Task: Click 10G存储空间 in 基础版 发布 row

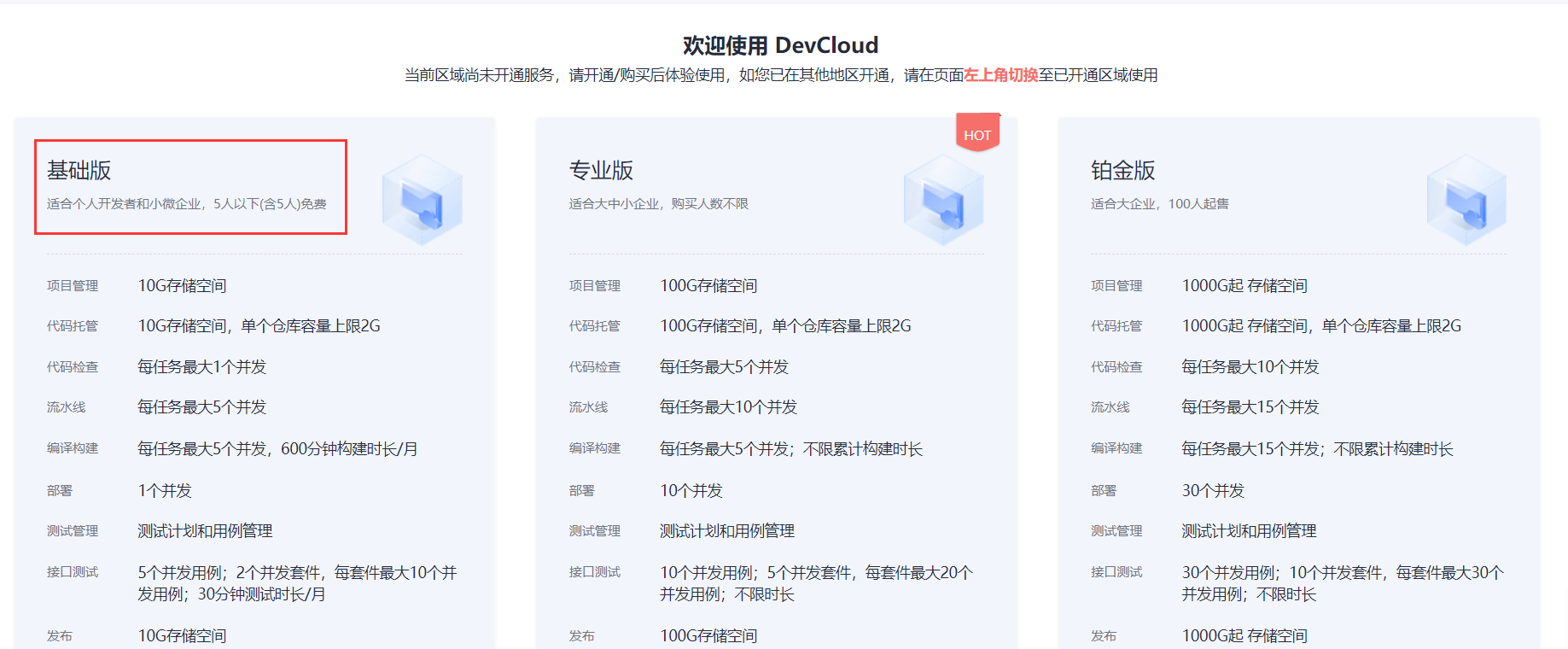Action: tap(183, 636)
